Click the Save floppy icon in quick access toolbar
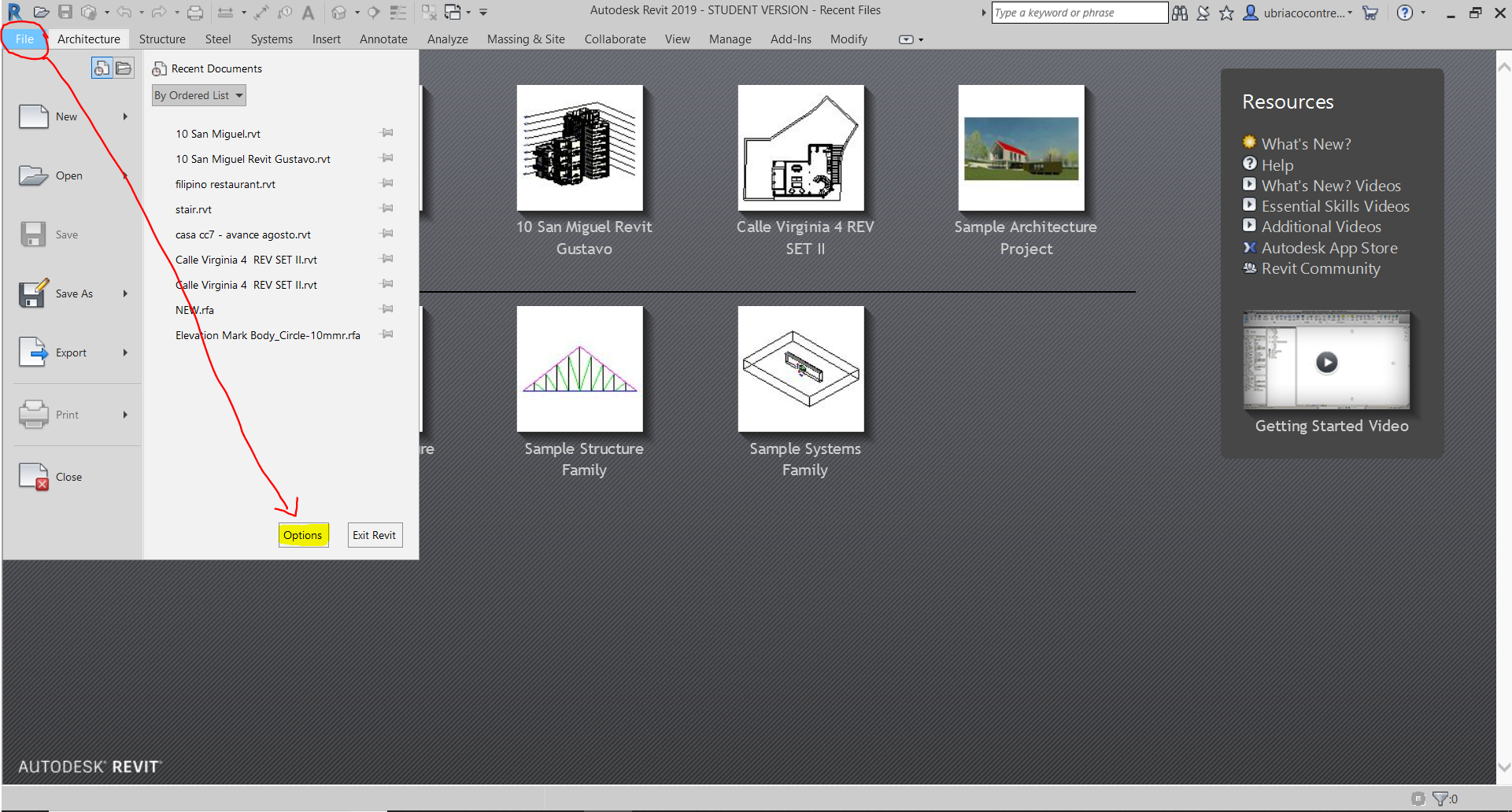Screen dimensions: 1512x812 click(x=65, y=13)
